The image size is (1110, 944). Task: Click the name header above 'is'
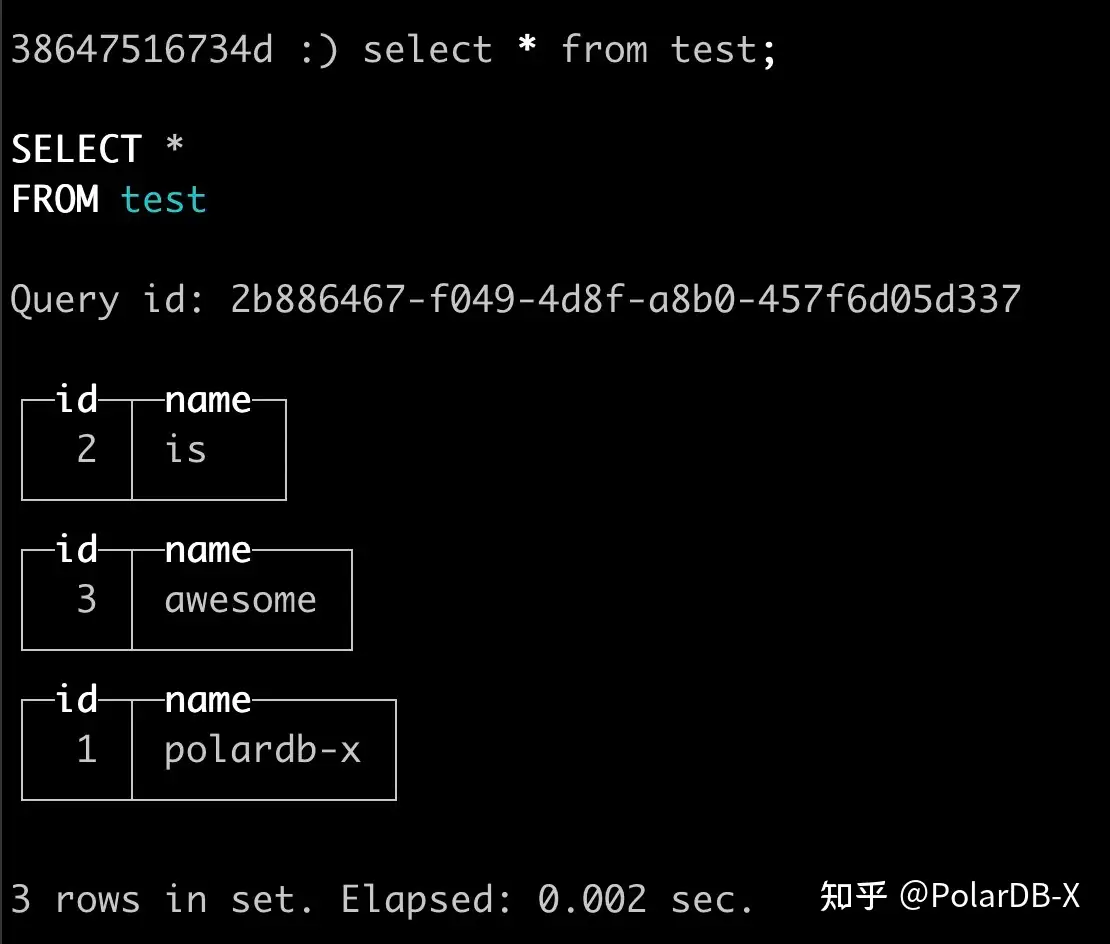tap(208, 400)
